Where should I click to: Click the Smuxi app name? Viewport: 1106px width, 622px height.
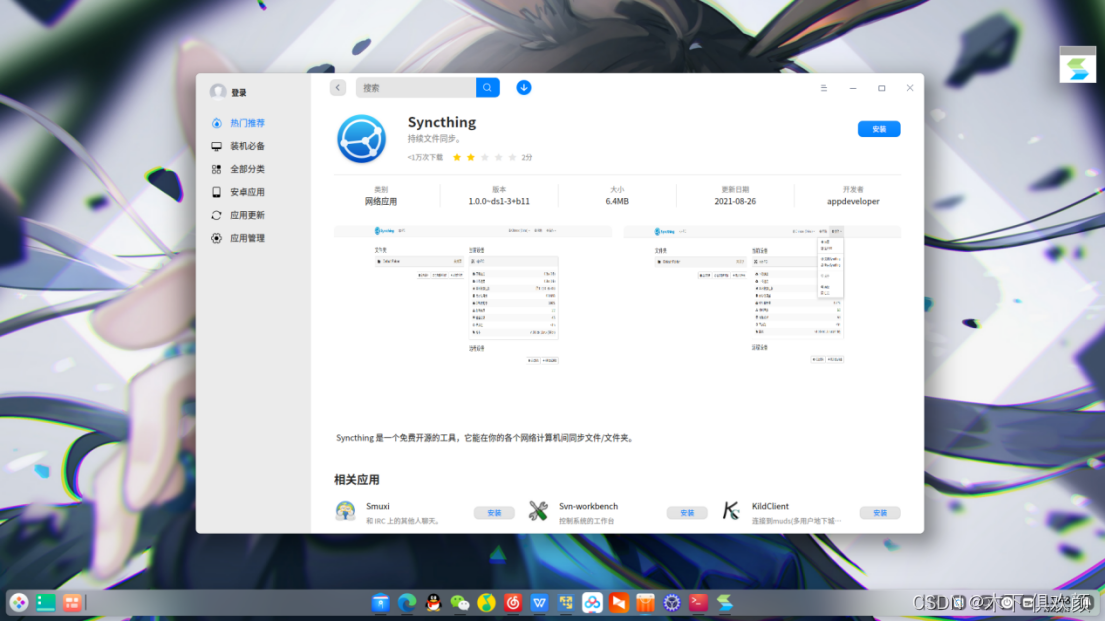tap(377, 506)
